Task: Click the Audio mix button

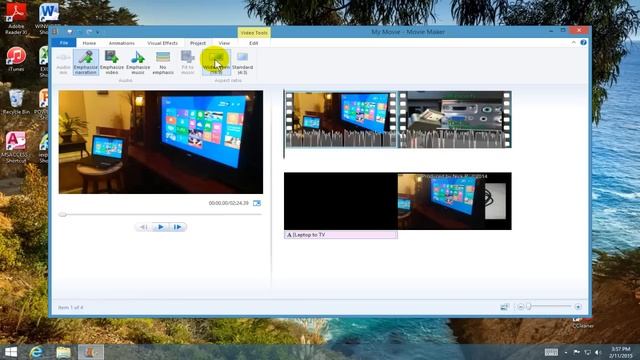Action: pyautogui.click(x=63, y=62)
